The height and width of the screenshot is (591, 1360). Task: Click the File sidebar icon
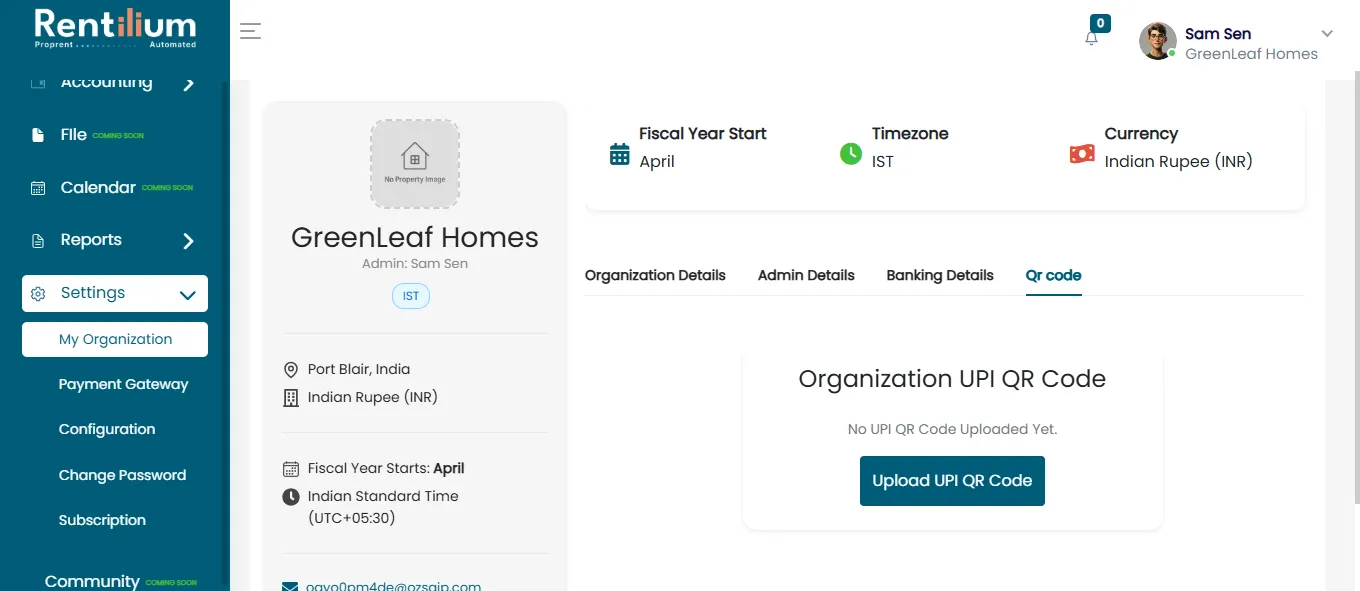coord(38,135)
